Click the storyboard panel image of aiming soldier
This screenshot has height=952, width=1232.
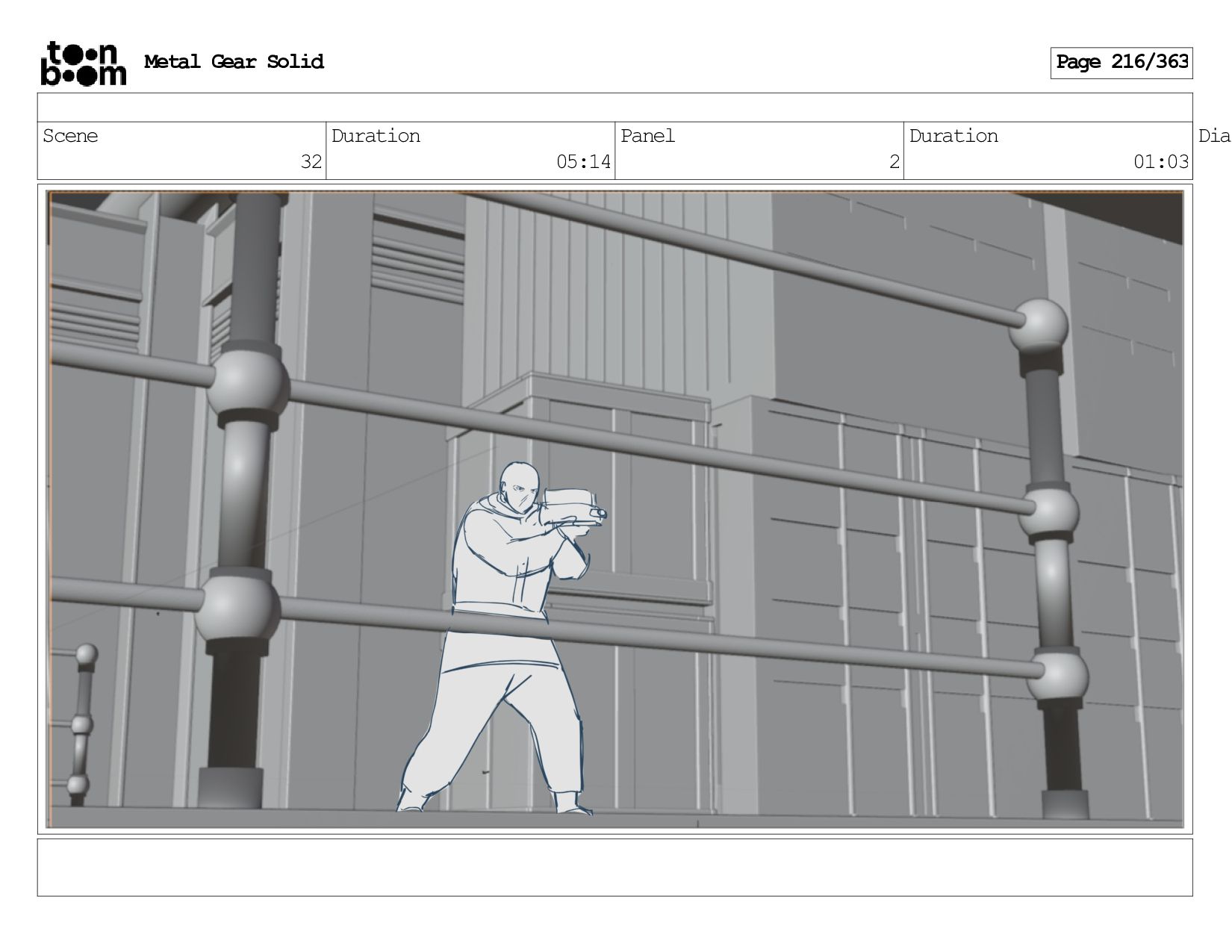coord(615,509)
